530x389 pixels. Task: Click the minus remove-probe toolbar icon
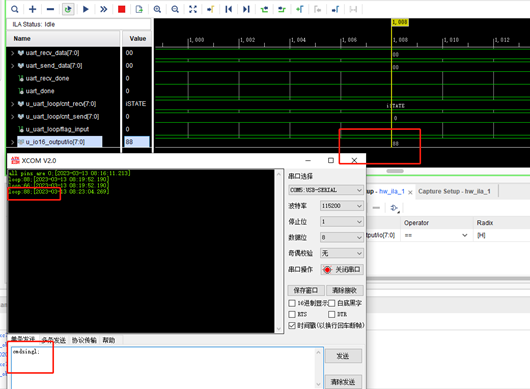(x=50, y=9)
